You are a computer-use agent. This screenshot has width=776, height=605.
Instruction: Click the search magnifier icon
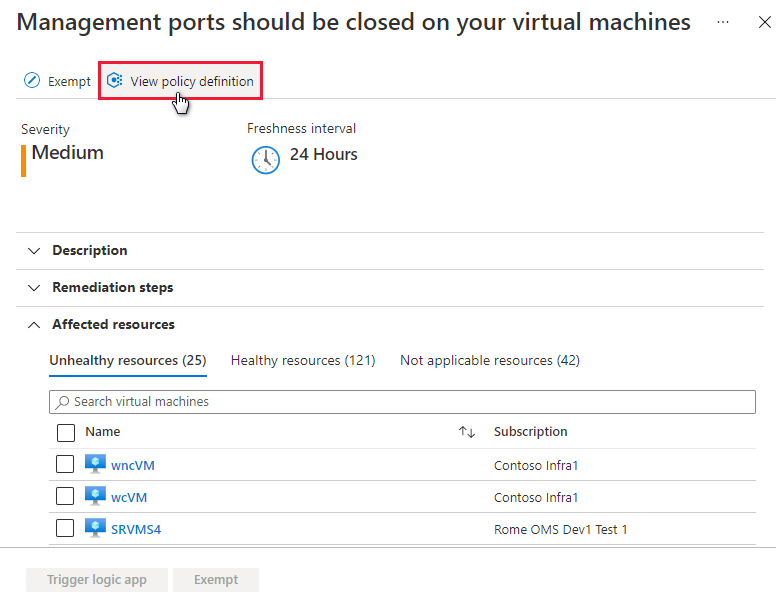pos(62,402)
